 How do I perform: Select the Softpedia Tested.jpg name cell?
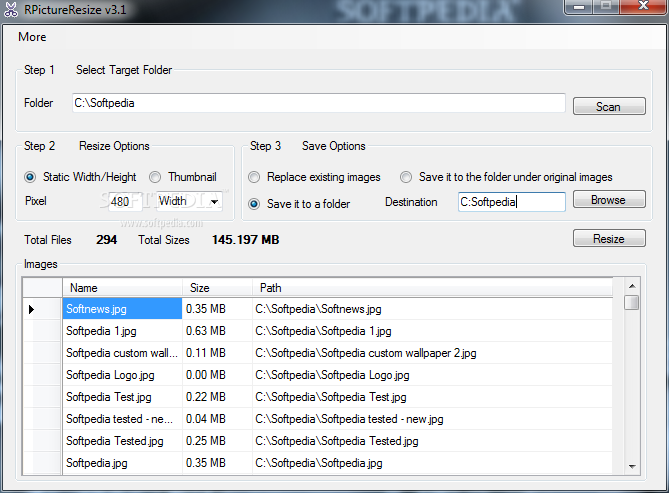click(122, 441)
